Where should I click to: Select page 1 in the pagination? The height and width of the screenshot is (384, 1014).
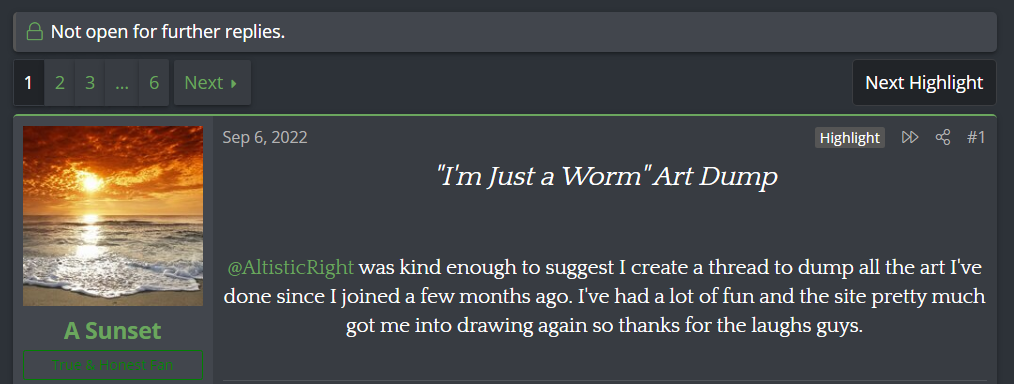click(x=28, y=83)
